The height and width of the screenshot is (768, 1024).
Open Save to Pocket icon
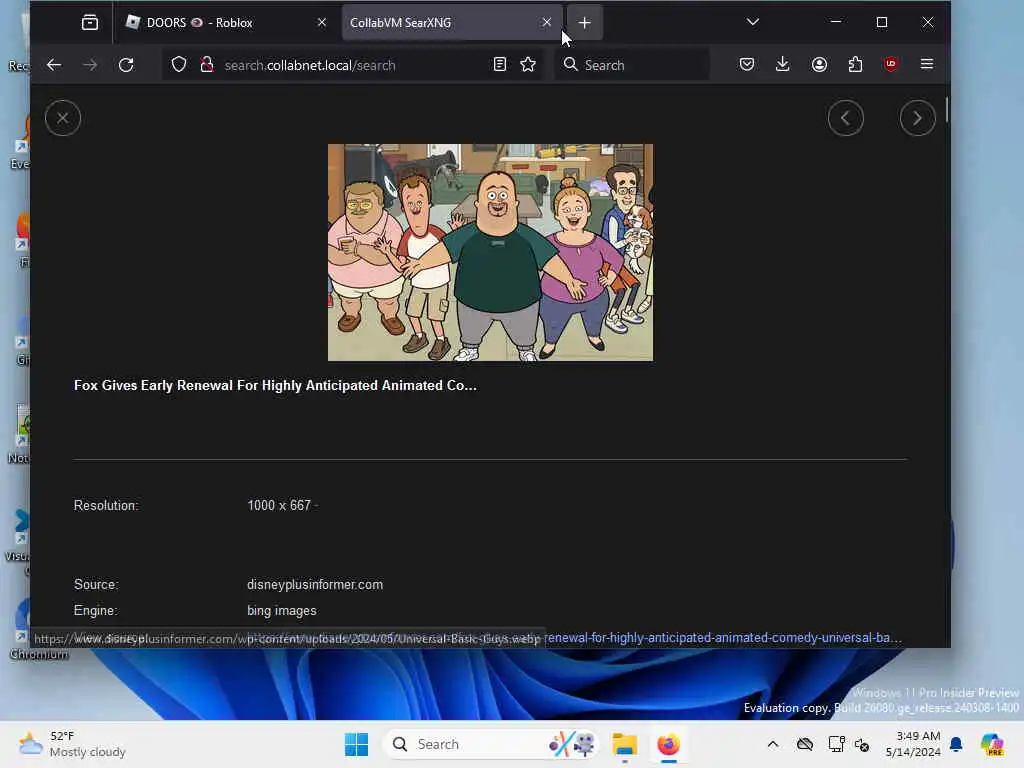[747, 64]
